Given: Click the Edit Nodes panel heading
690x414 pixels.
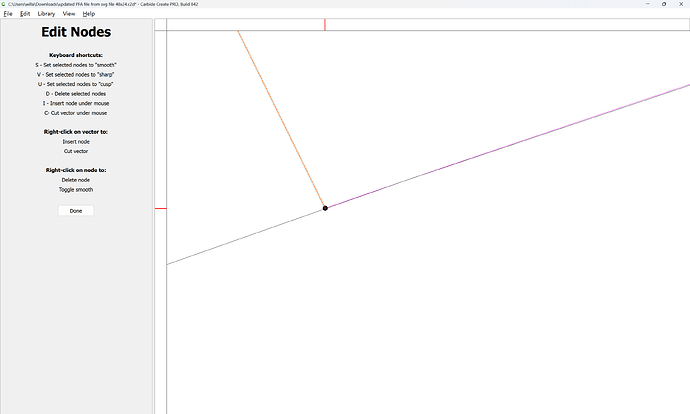Looking at the screenshot, I should pos(76,33).
